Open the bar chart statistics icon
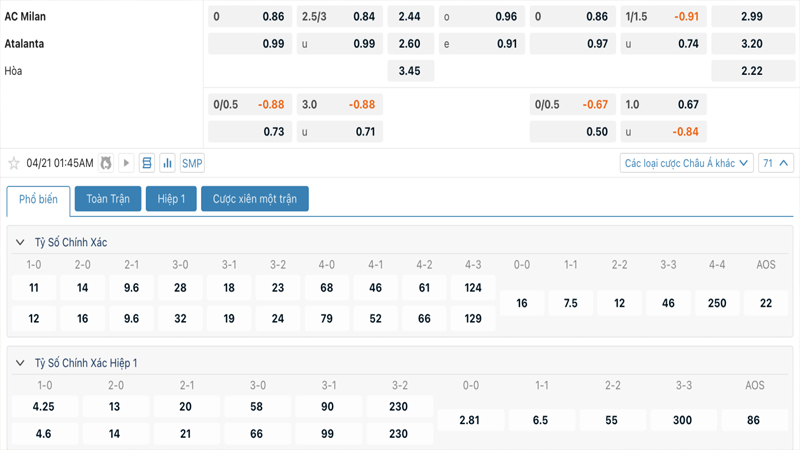Viewport: 800px width, 450px height. click(167, 163)
